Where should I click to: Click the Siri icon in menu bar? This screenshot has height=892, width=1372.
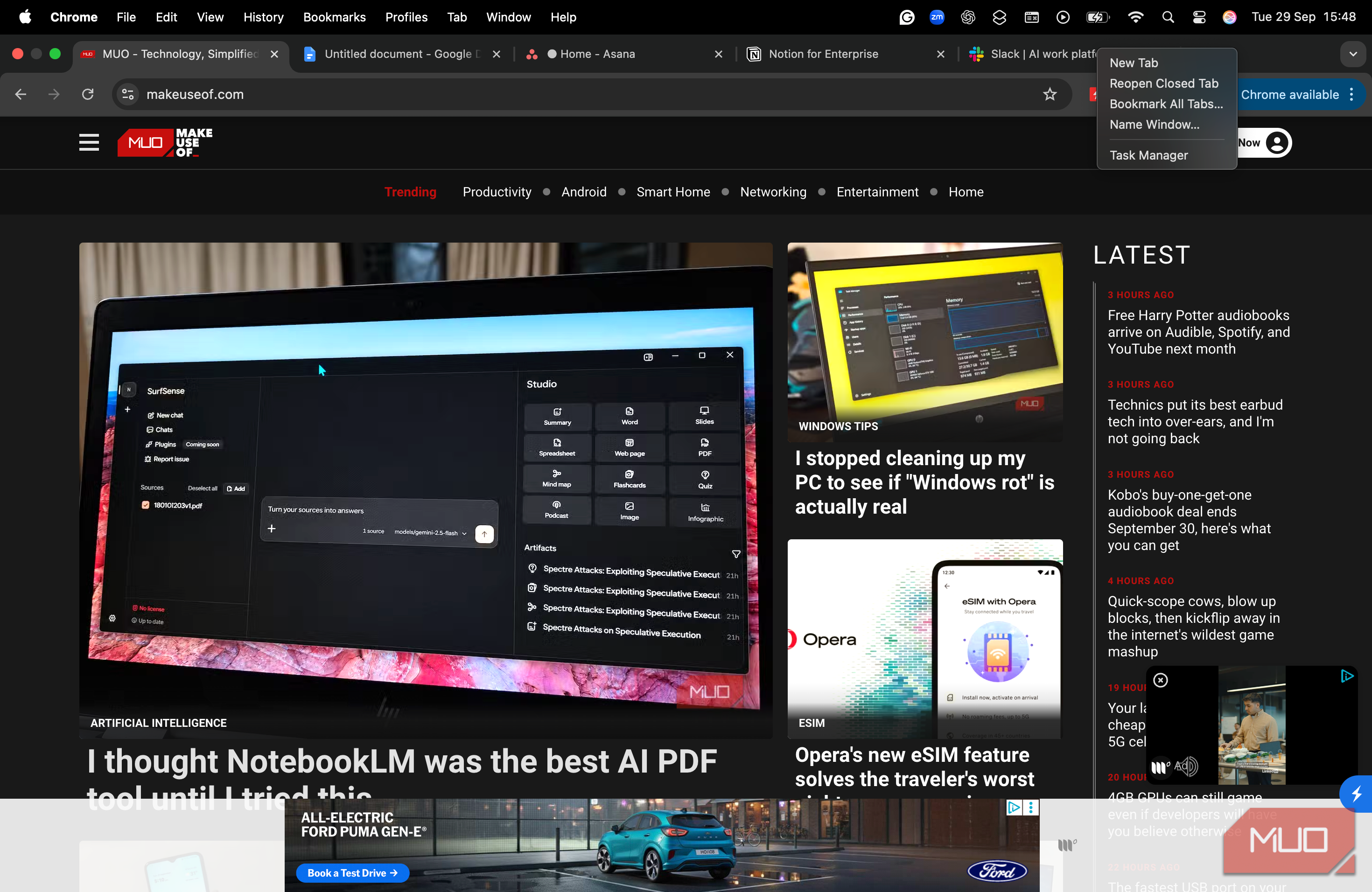click(x=1229, y=17)
